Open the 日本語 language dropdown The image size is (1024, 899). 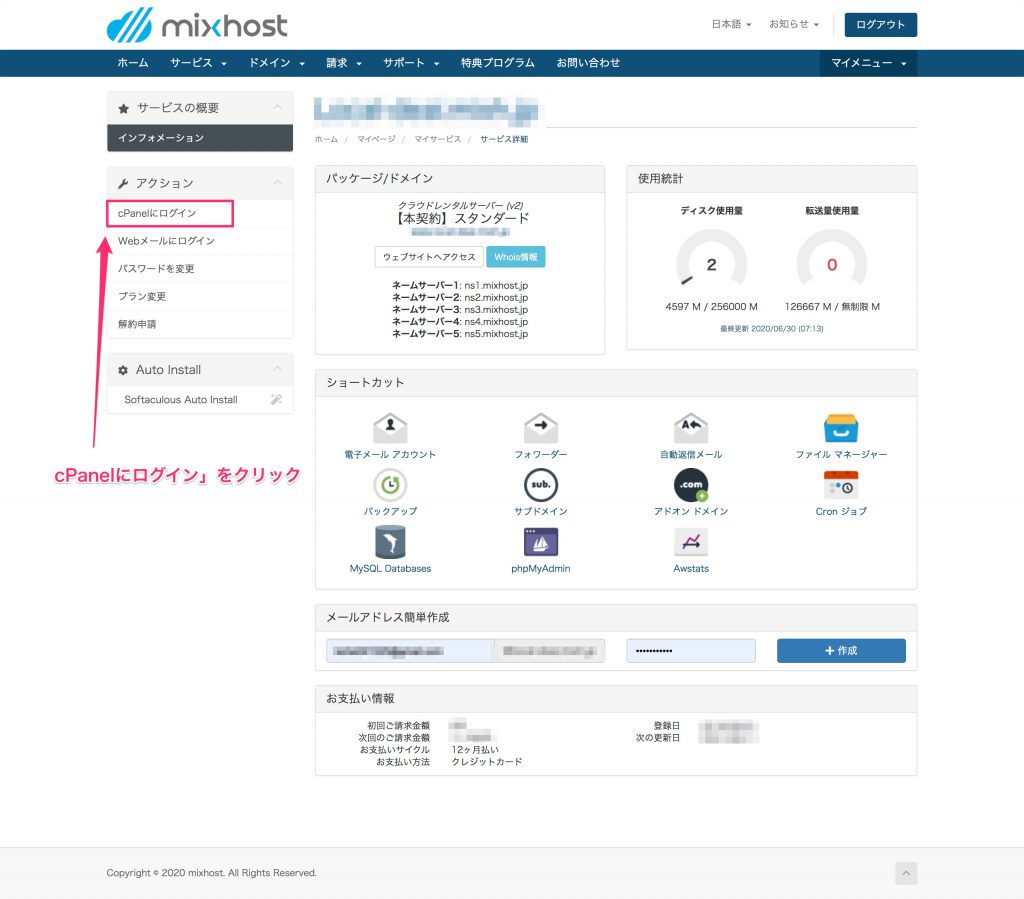coord(731,24)
